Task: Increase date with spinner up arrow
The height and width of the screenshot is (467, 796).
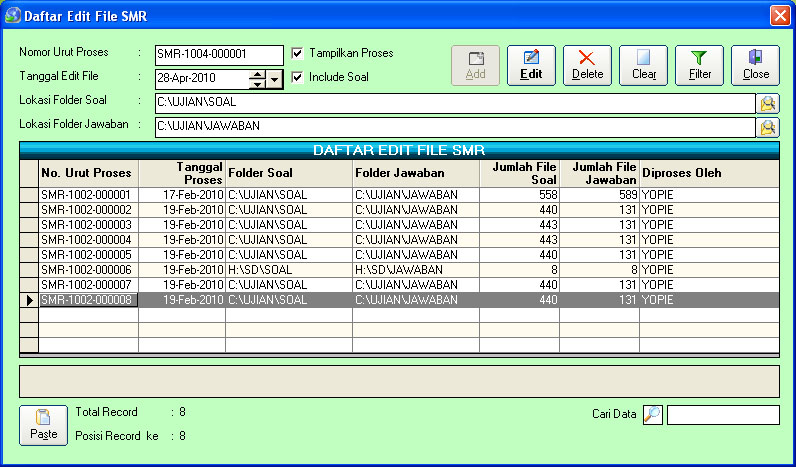Action: pos(257,74)
